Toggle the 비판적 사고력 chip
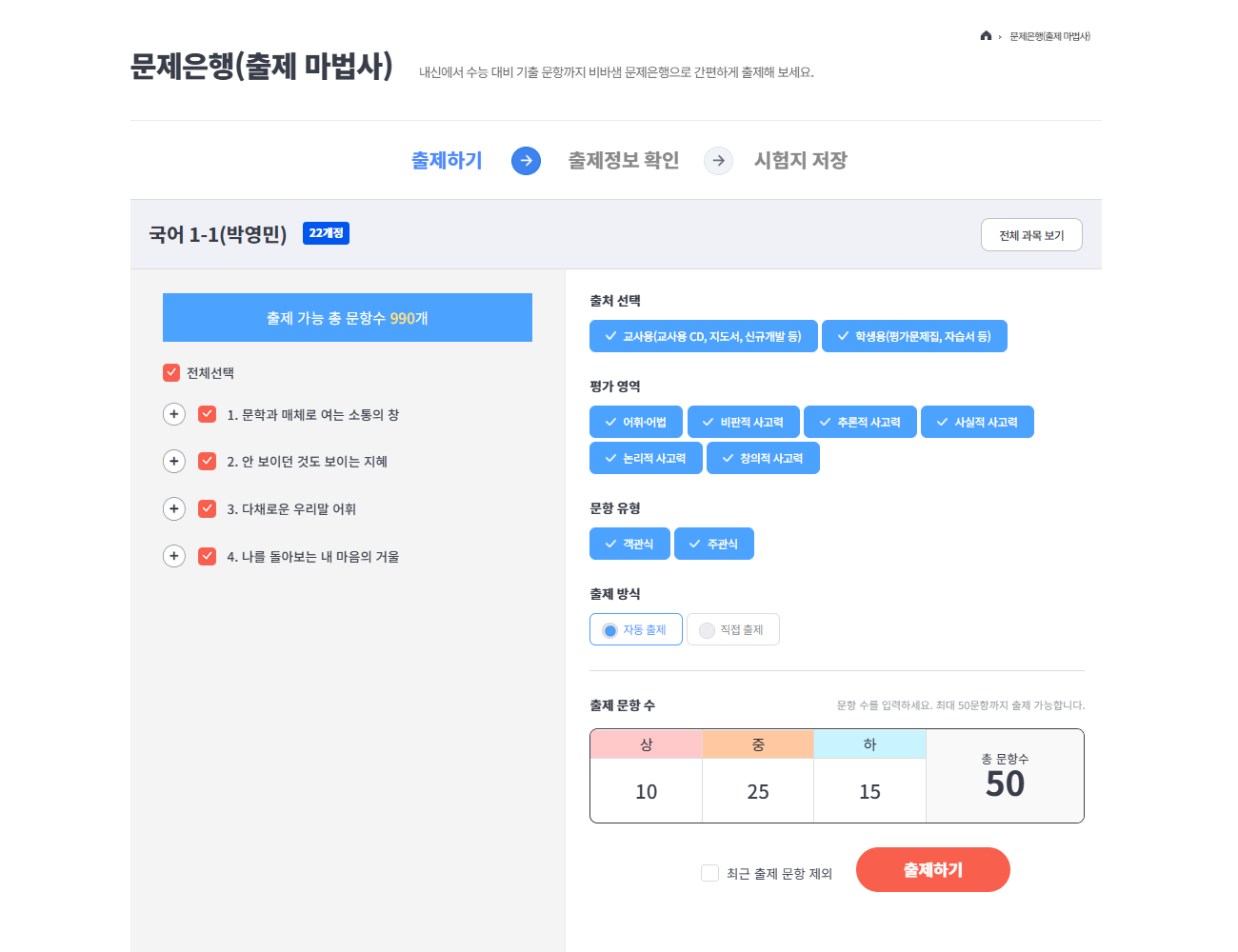The image size is (1238, 952). click(x=744, y=422)
